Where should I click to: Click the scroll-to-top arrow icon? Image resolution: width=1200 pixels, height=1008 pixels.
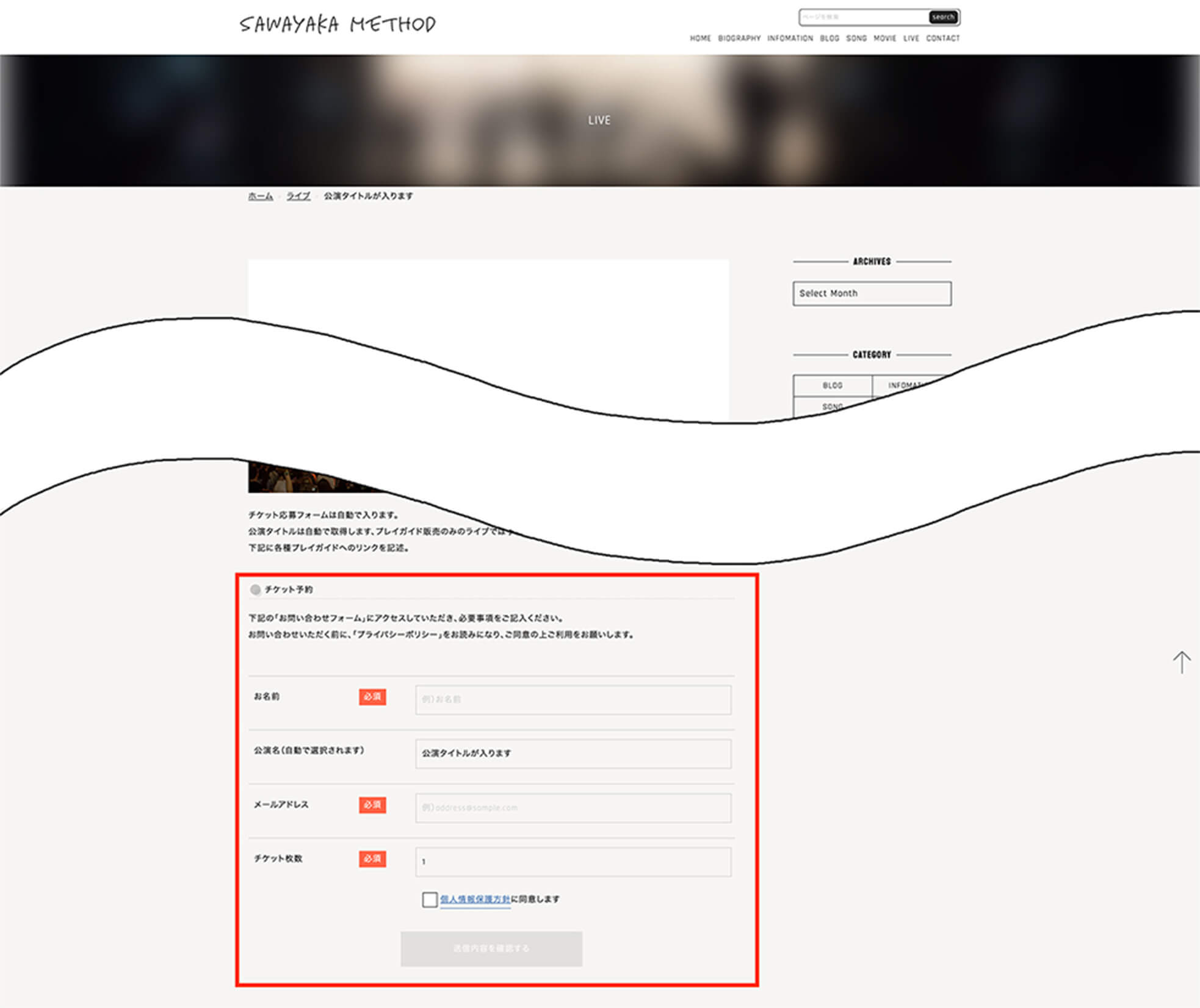1181,662
